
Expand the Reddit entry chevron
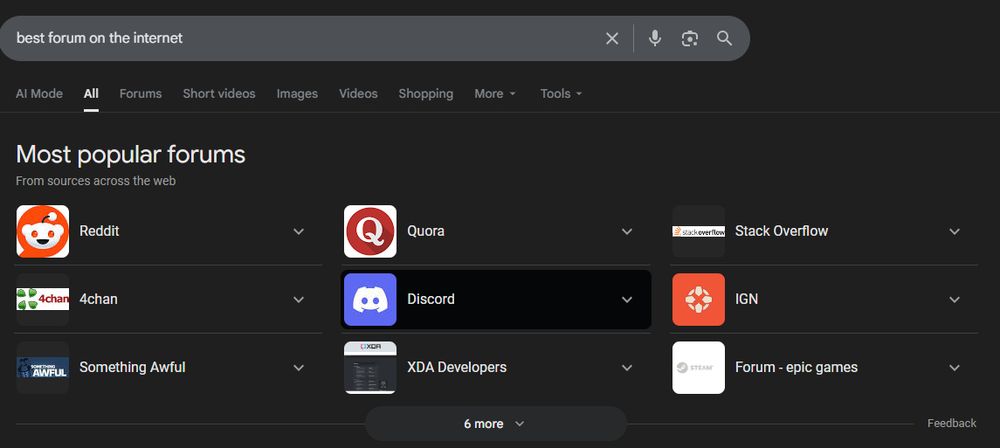click(x=298, y=231)
